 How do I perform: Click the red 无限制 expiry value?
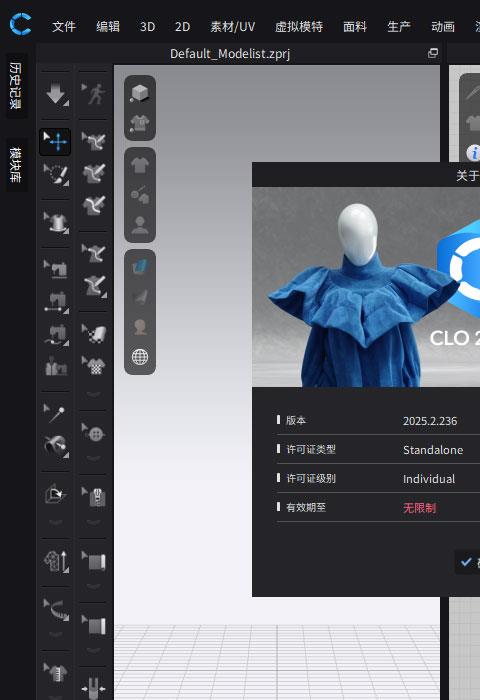point(419,508)
